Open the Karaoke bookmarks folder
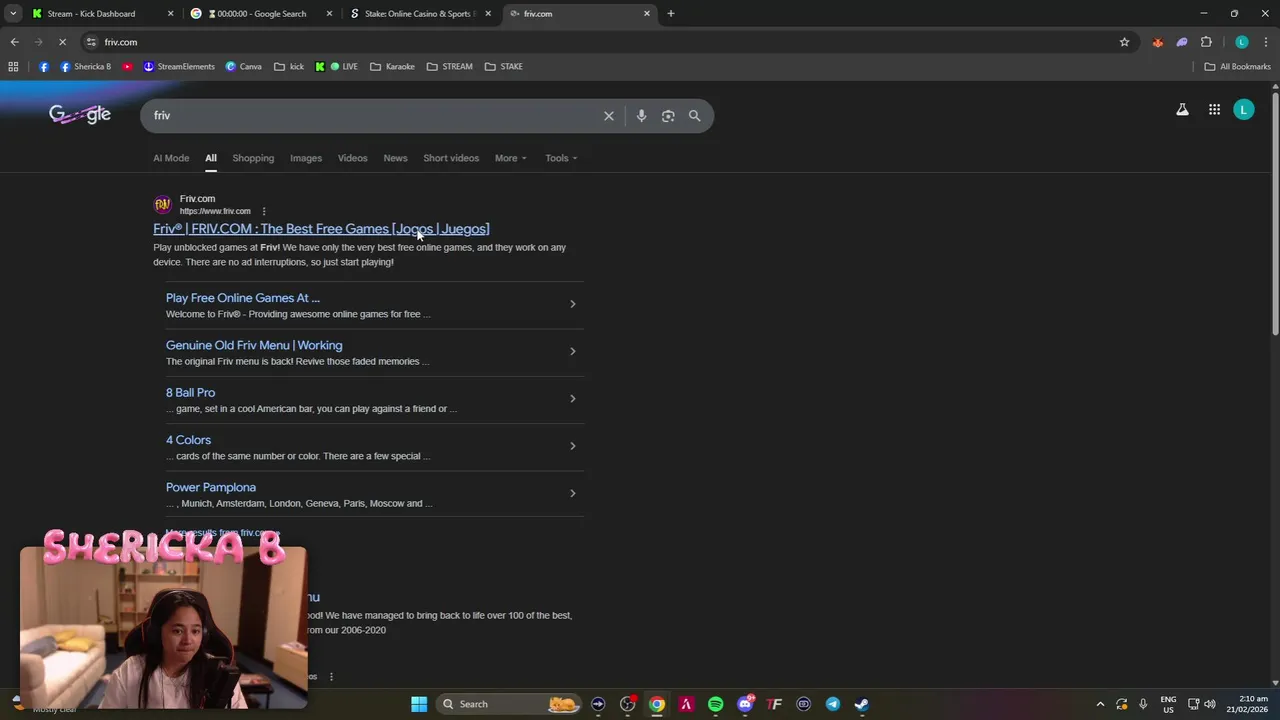1280x720 pixels. point(392,67)
